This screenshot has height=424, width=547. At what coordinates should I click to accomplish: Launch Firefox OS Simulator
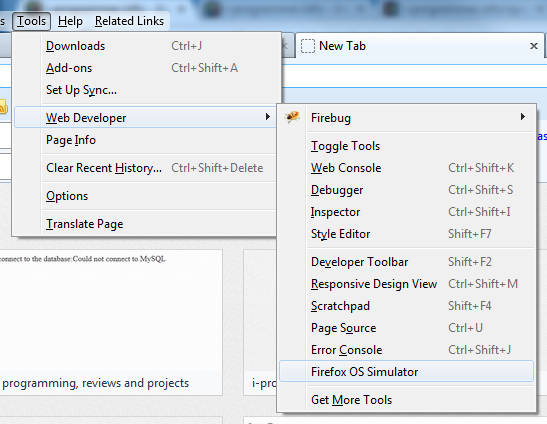pyautogui.click(x=406, y=372)
